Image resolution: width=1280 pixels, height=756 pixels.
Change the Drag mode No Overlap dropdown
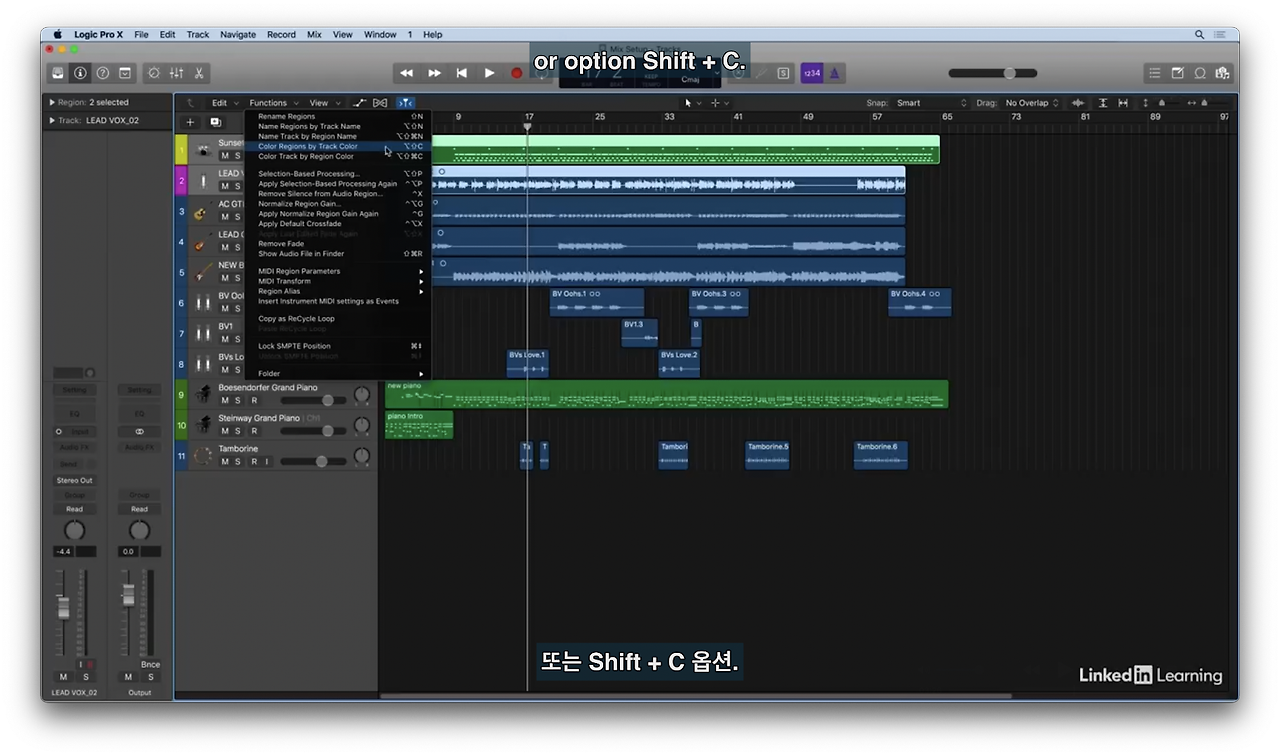[1032, 103]
